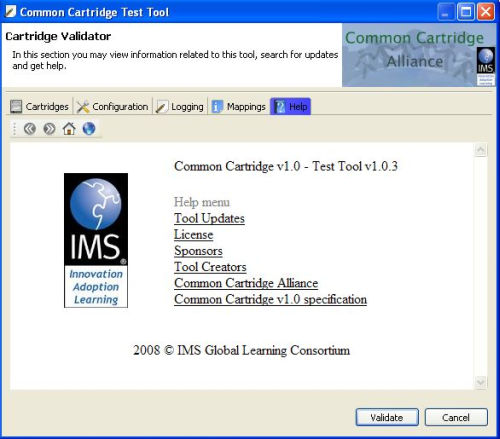The image size is (500, 439).
Task: Close the Common Cartridge Test Tool window
Action: click(x=486, y=12)
